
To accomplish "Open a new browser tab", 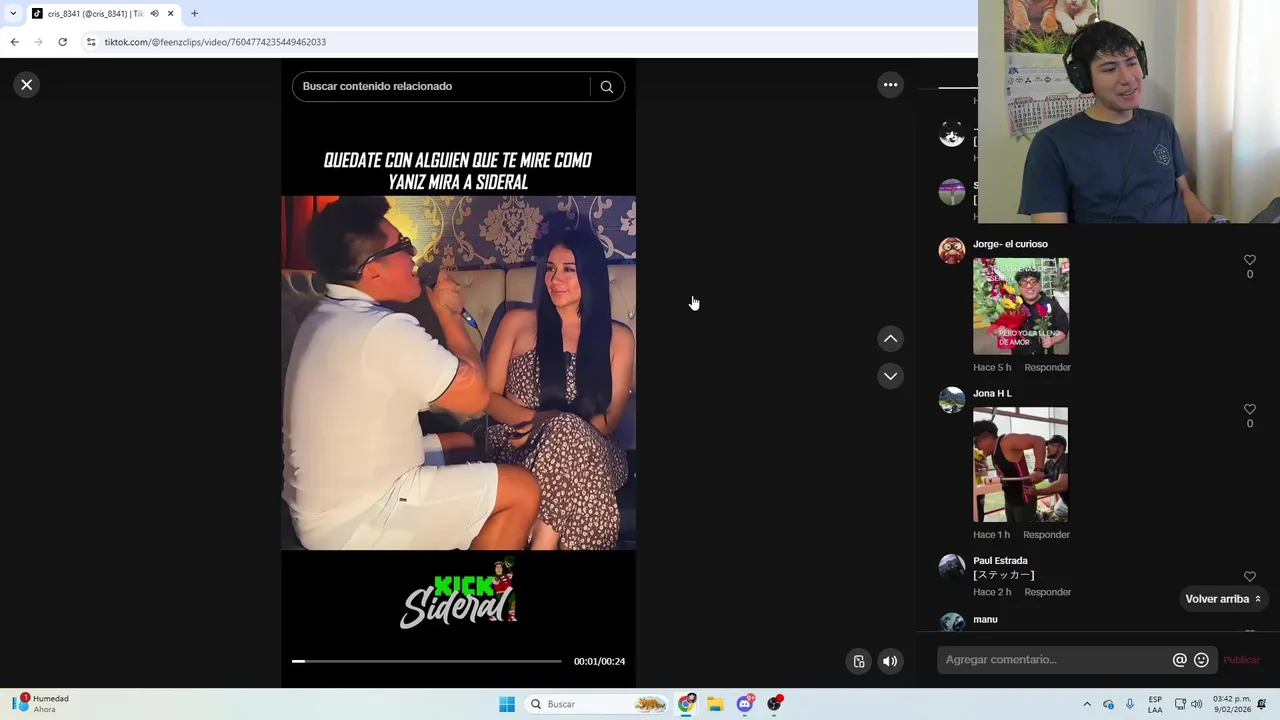I will [x=194, y=14].
